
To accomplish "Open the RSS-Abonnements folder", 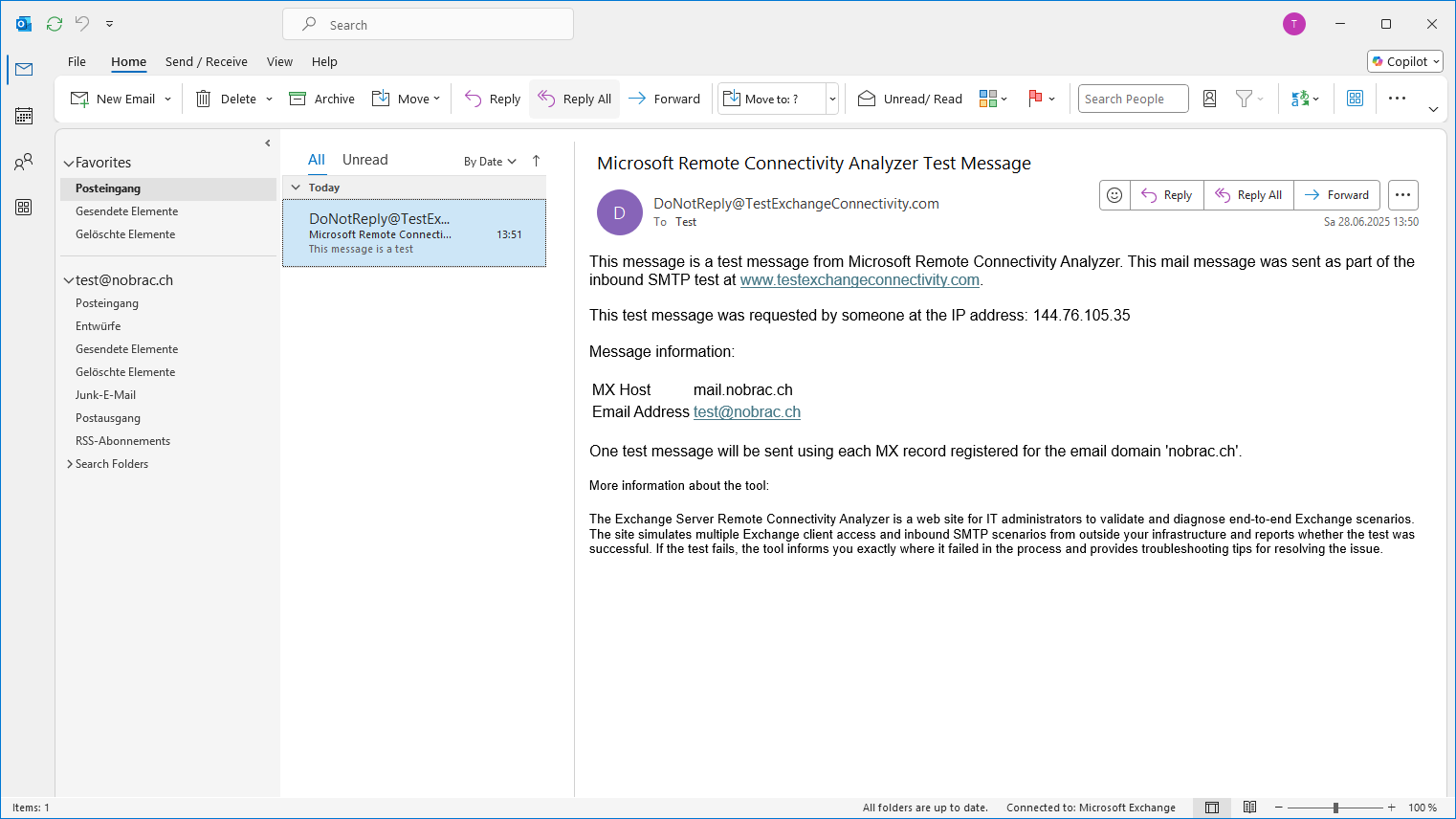I will 168,441.
